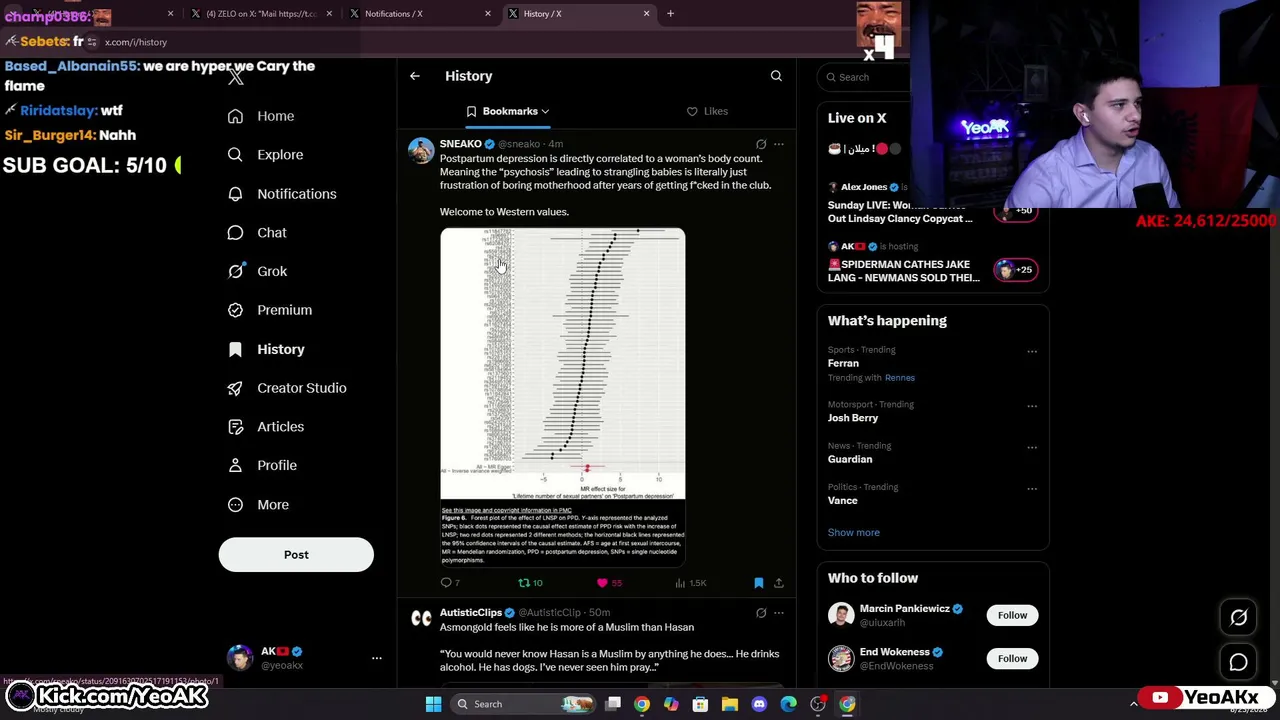Image resolution: width=1280 pixels, height=720 pixels.
Task: Switch to the ZELO on X browser tab
Action: [260, 14]
